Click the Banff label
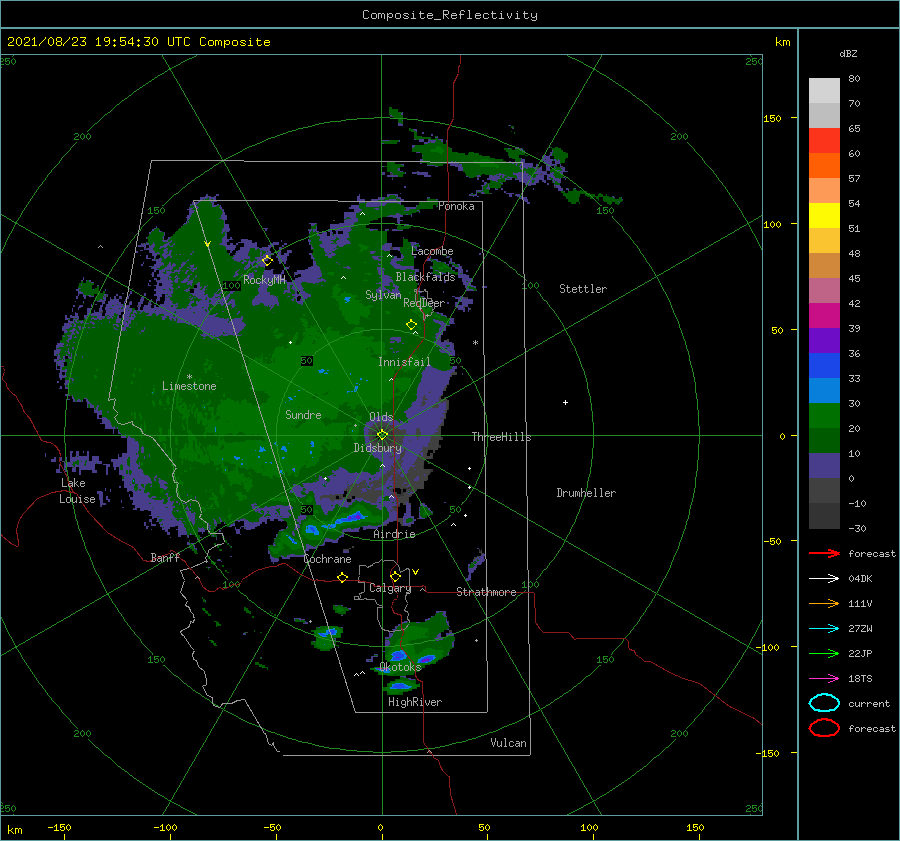The height and width of the screenshot is (841, 900). pos(165,557)
